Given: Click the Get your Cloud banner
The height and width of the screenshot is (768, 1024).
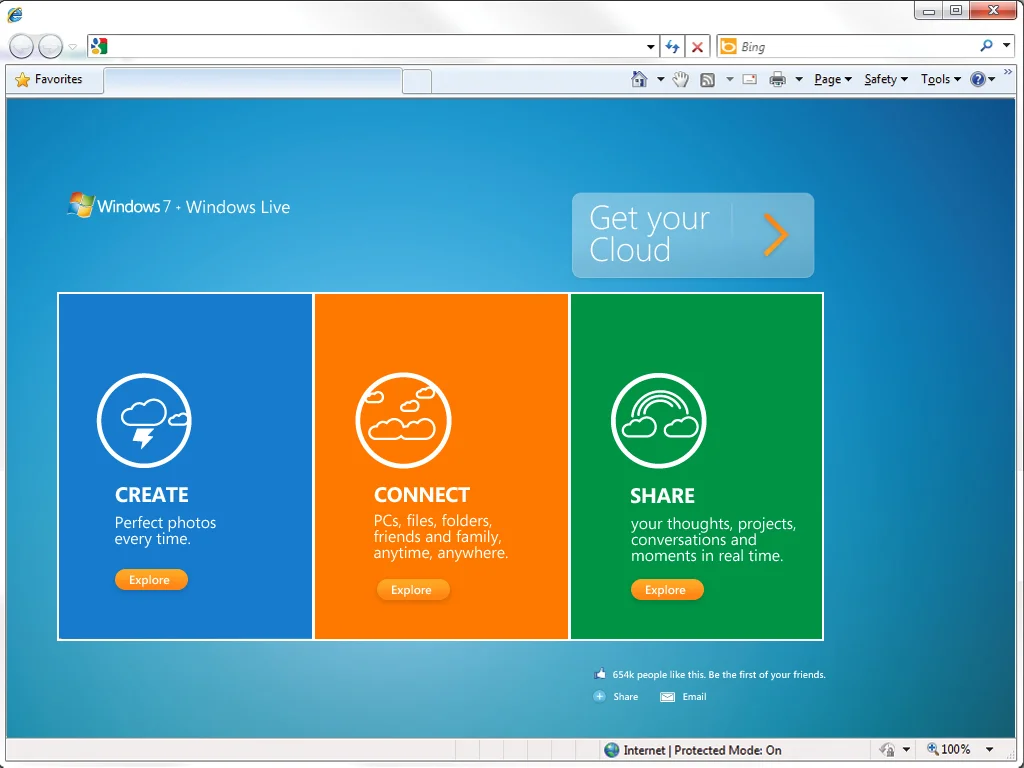Looking at the screenshot, I should [x=692, y=234].
